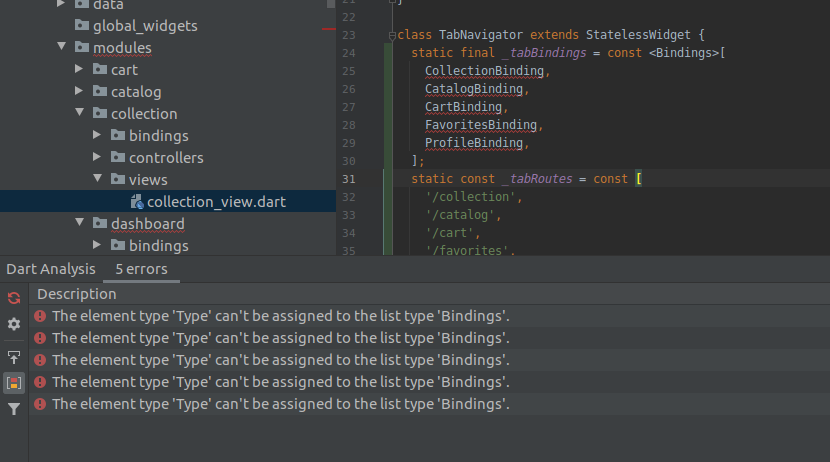Viewport: 830px width, 462px height.
Task: Select the views folder label
Action: (148, 180)
